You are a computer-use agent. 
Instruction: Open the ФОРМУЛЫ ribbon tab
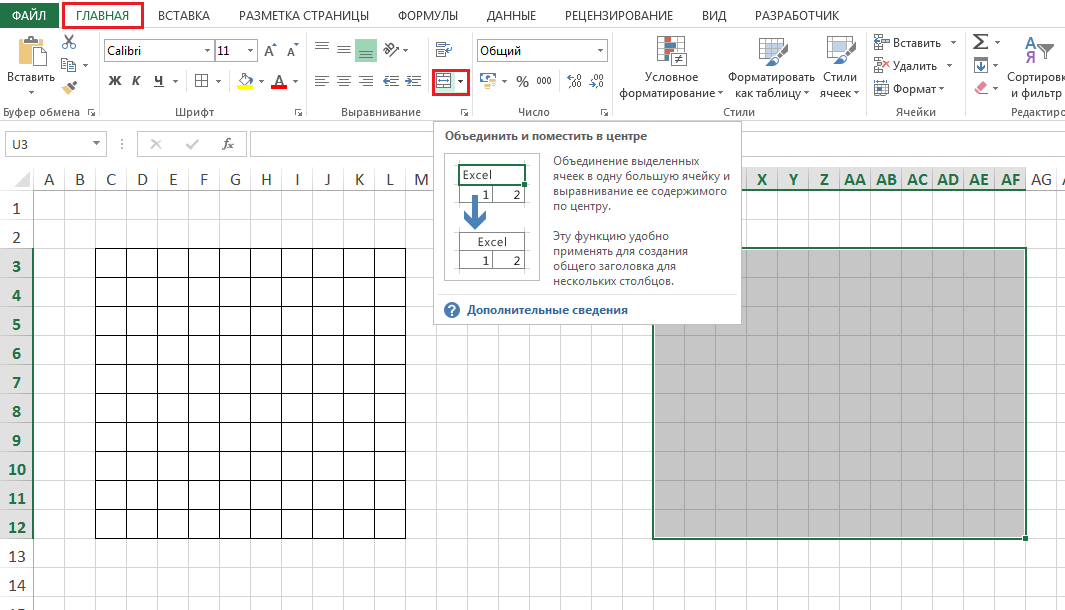click(427, 16)
